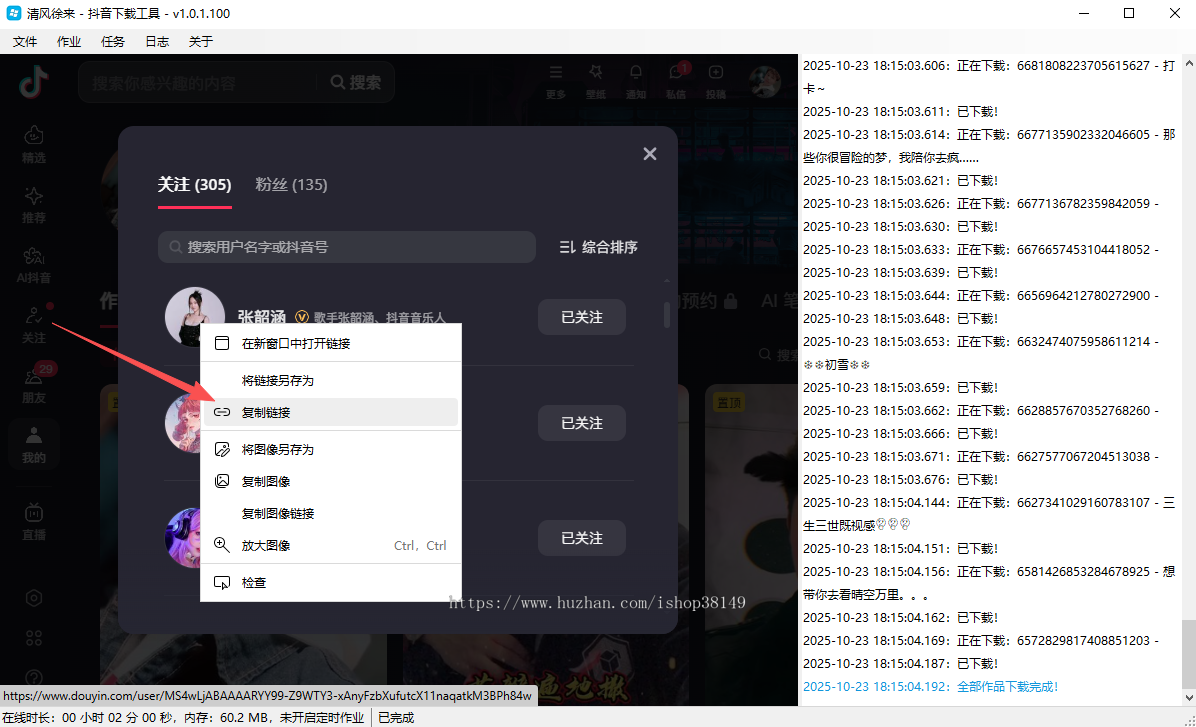
Task: Open 推荐 in the Douyin sidebar
Action: pos(34,205)
